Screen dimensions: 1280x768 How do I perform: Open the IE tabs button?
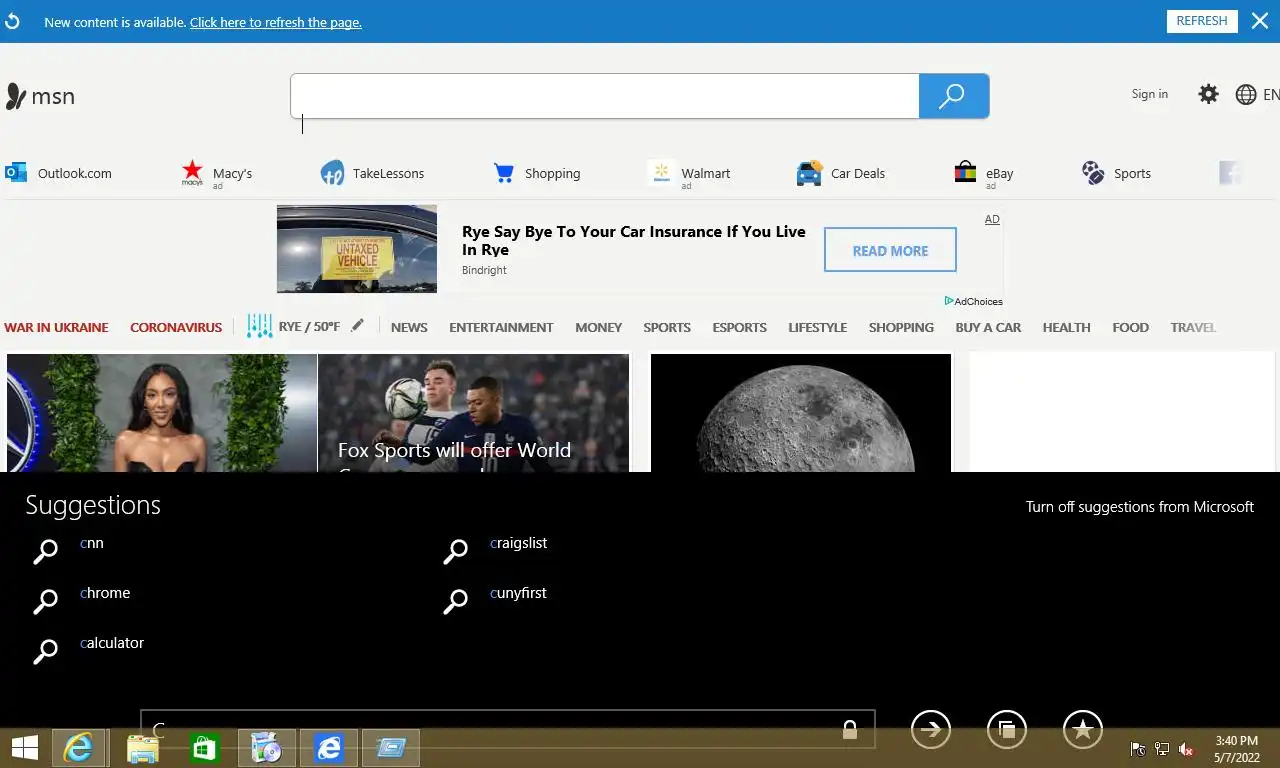pos(1007,729)
